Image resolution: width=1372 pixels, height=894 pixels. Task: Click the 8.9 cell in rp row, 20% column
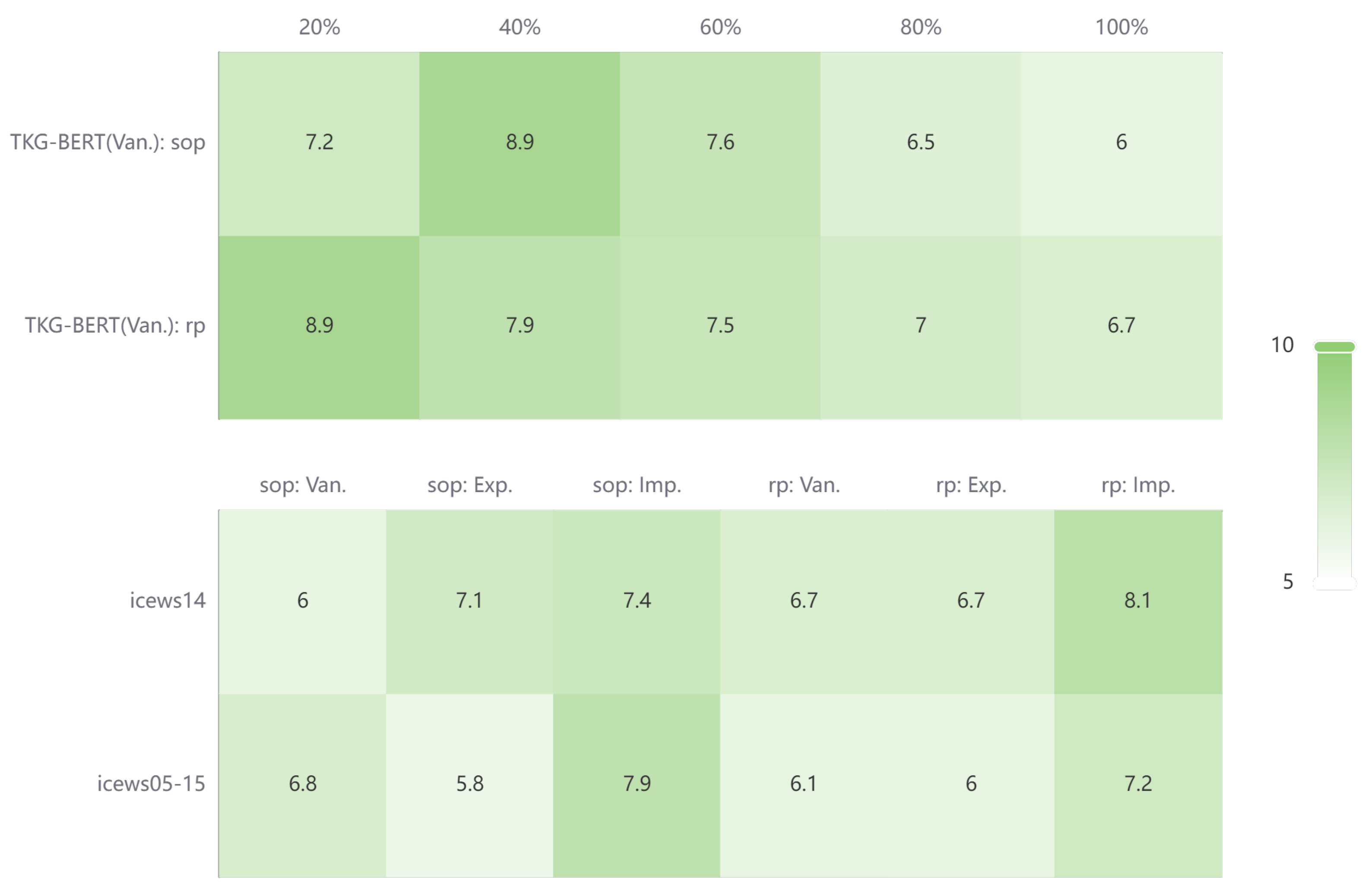point(319,327)
